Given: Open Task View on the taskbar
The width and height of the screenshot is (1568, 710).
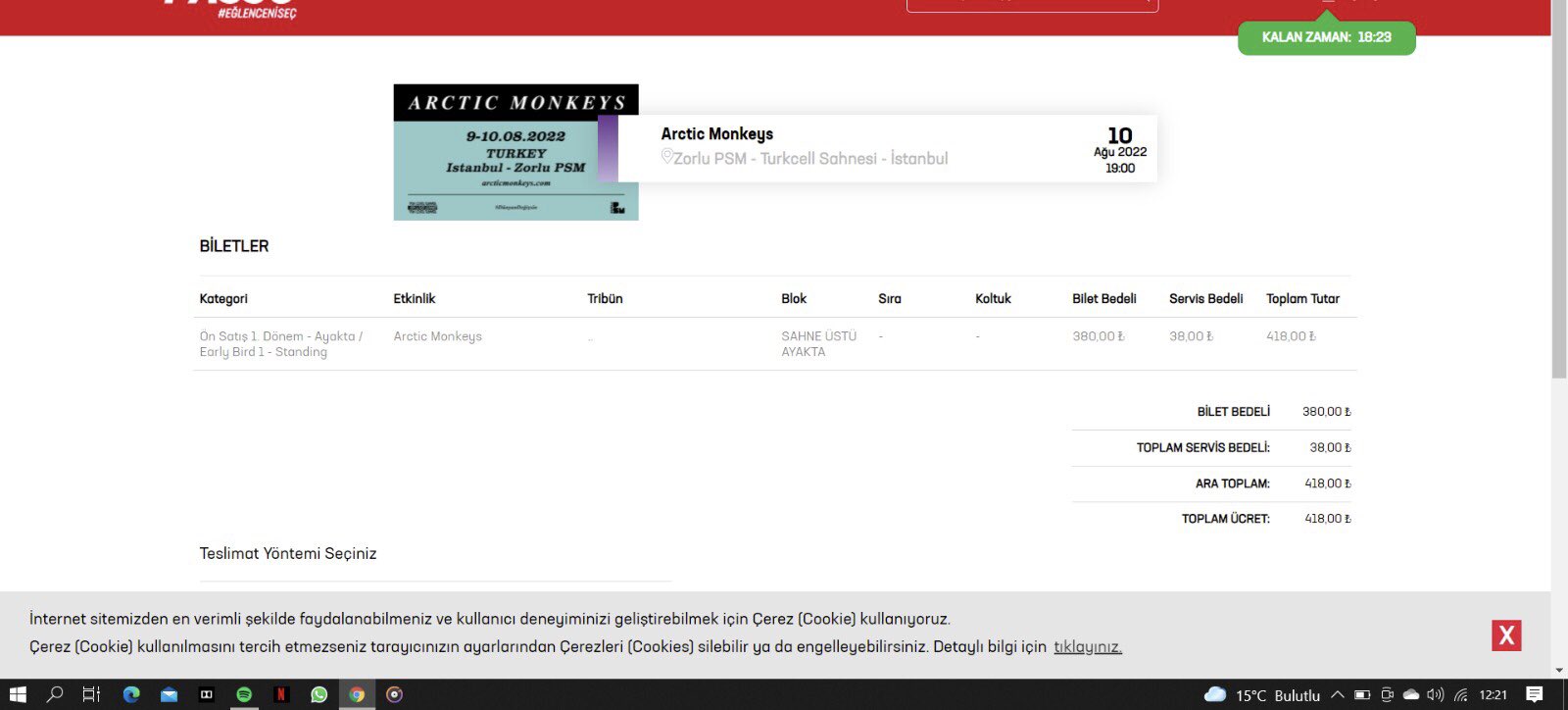Looking at the screenshot, I should tap(91, 694).
